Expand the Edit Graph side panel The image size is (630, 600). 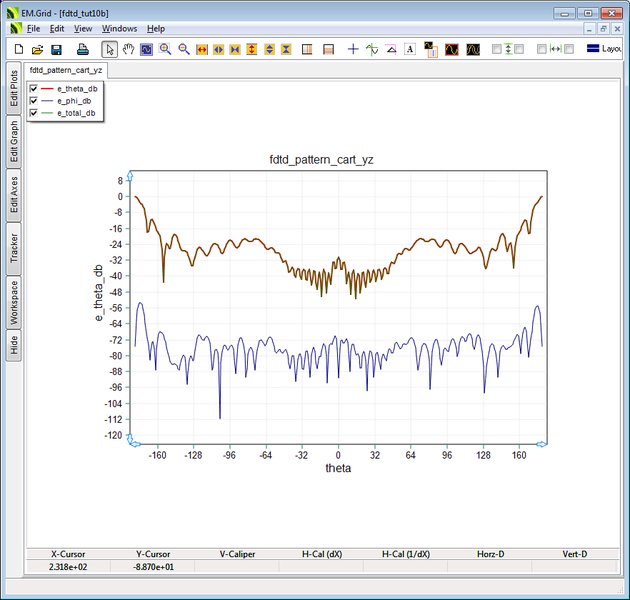coord(14,142)
